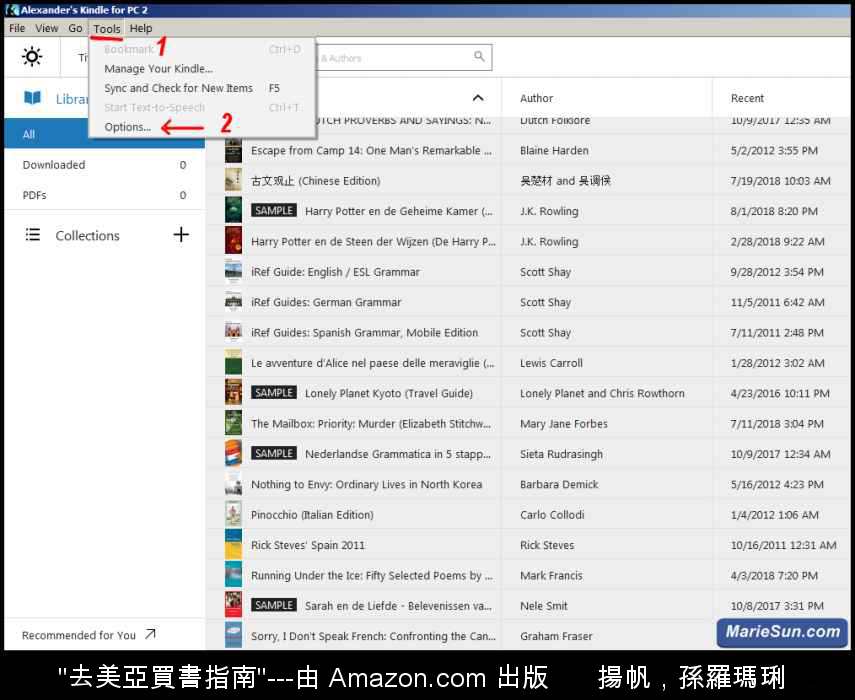This screenshot has width=855, height=700.
Task: Select the PDFs filter
Action: click(x=104, y=195)
